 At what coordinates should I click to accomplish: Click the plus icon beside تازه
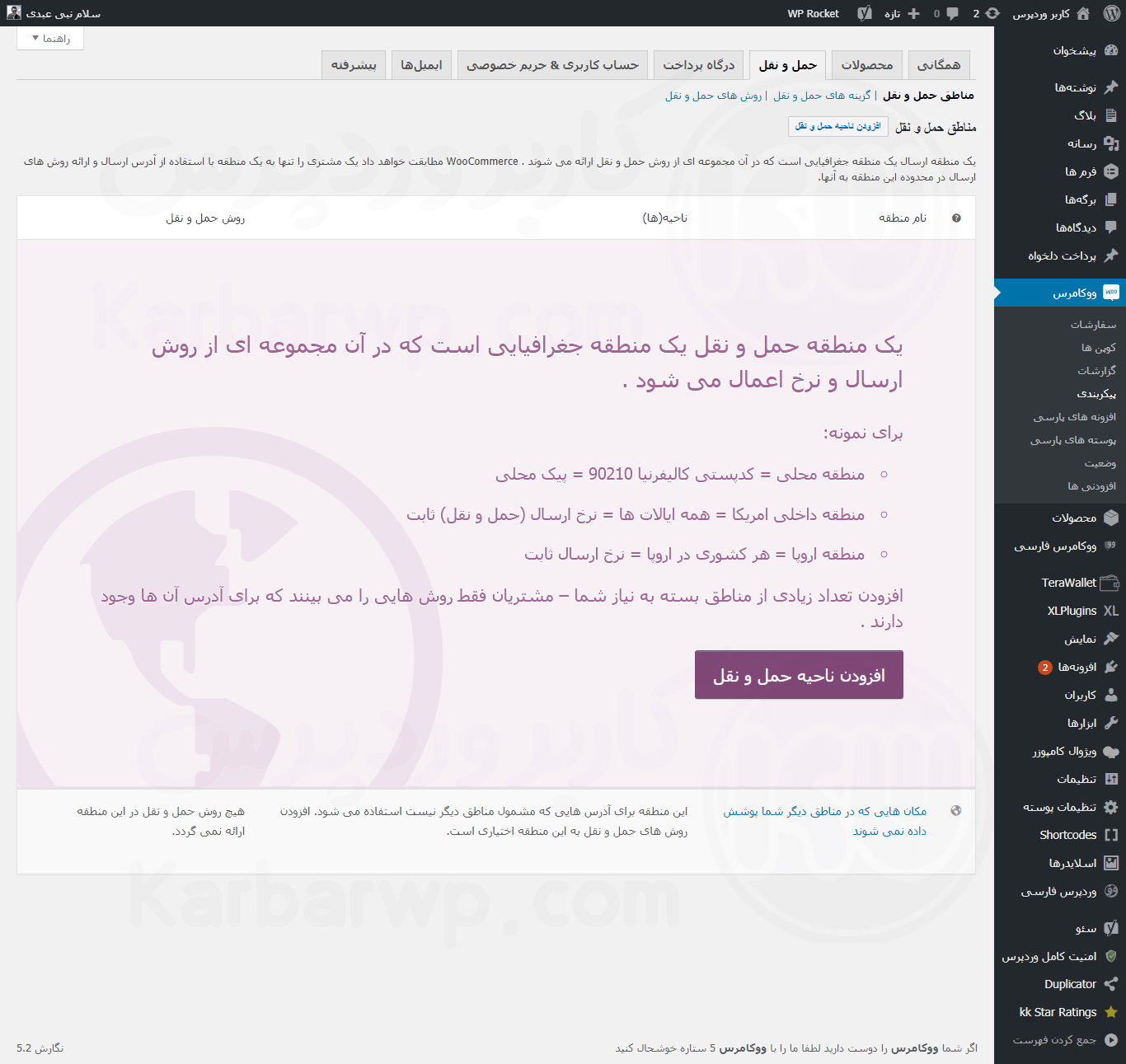point(913,13)
